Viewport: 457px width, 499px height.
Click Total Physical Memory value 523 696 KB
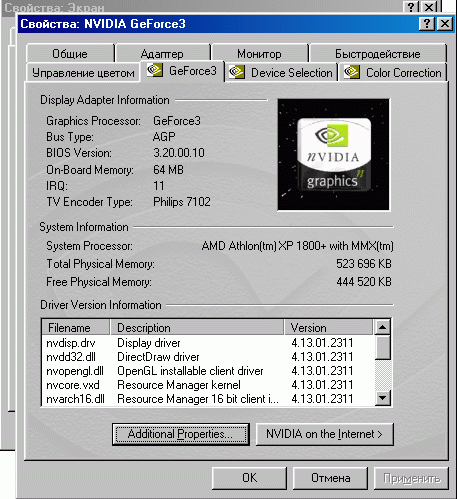(364, 264)
